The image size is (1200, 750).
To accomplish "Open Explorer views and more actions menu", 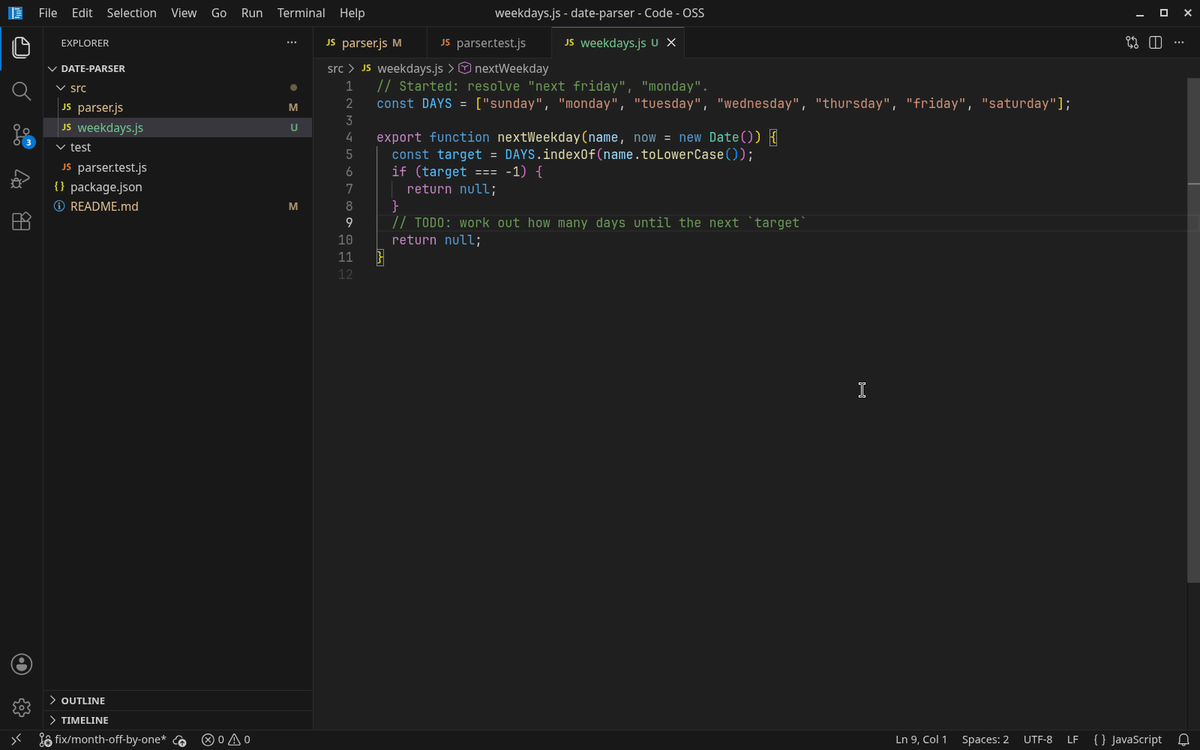I will click(x=291, y=43).
